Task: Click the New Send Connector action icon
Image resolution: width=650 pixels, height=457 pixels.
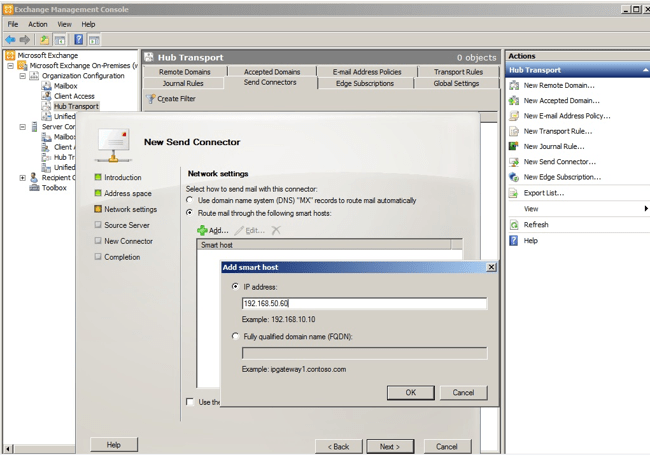Action: pyautogui.click(x=514, y=162)
